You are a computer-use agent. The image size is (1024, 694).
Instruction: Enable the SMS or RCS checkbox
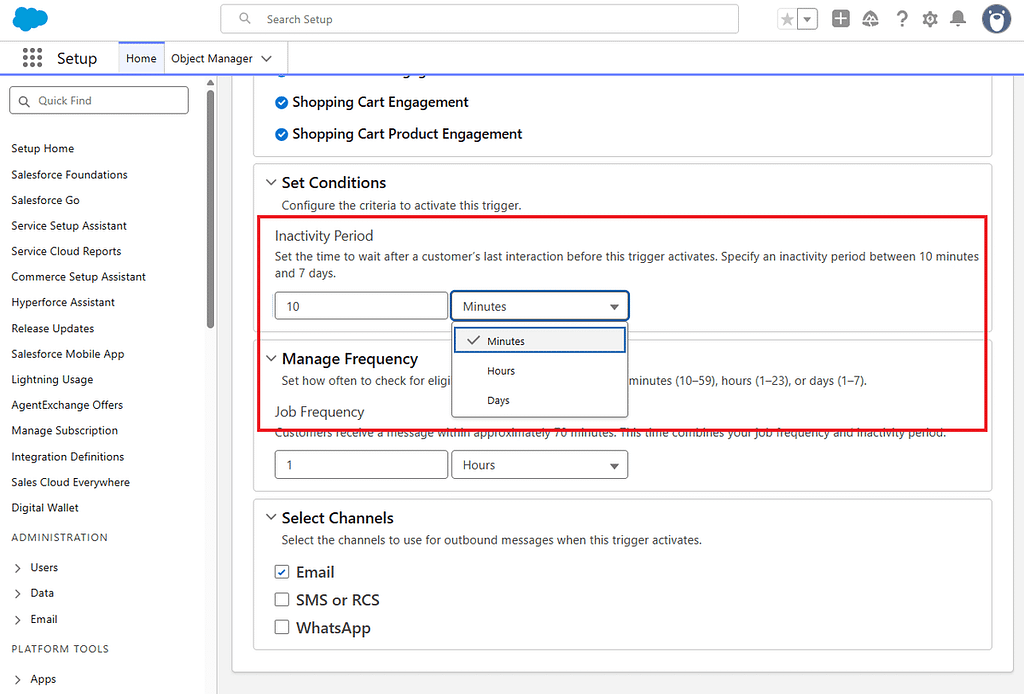[281, 599]
